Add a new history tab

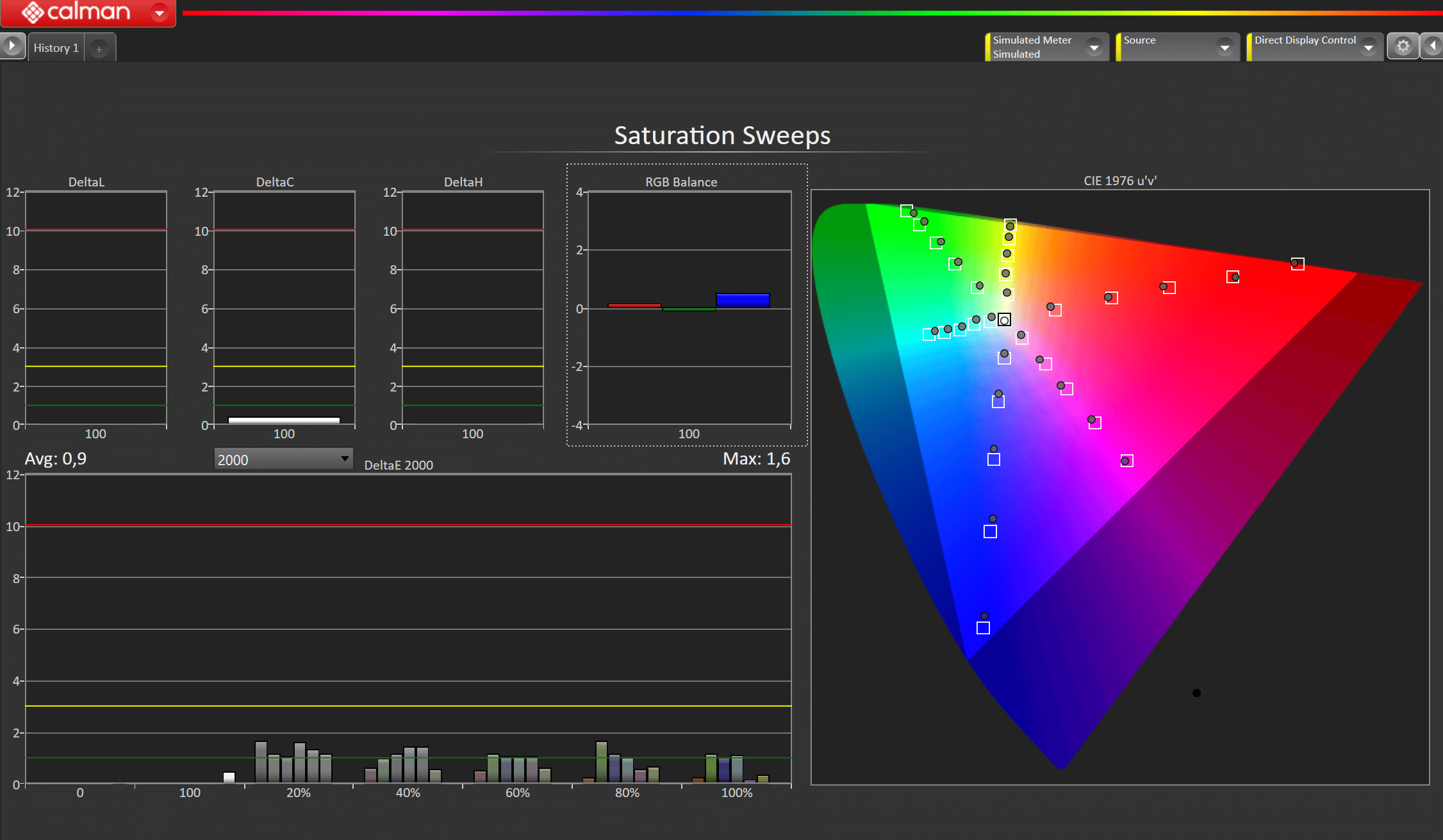(99, 49)
